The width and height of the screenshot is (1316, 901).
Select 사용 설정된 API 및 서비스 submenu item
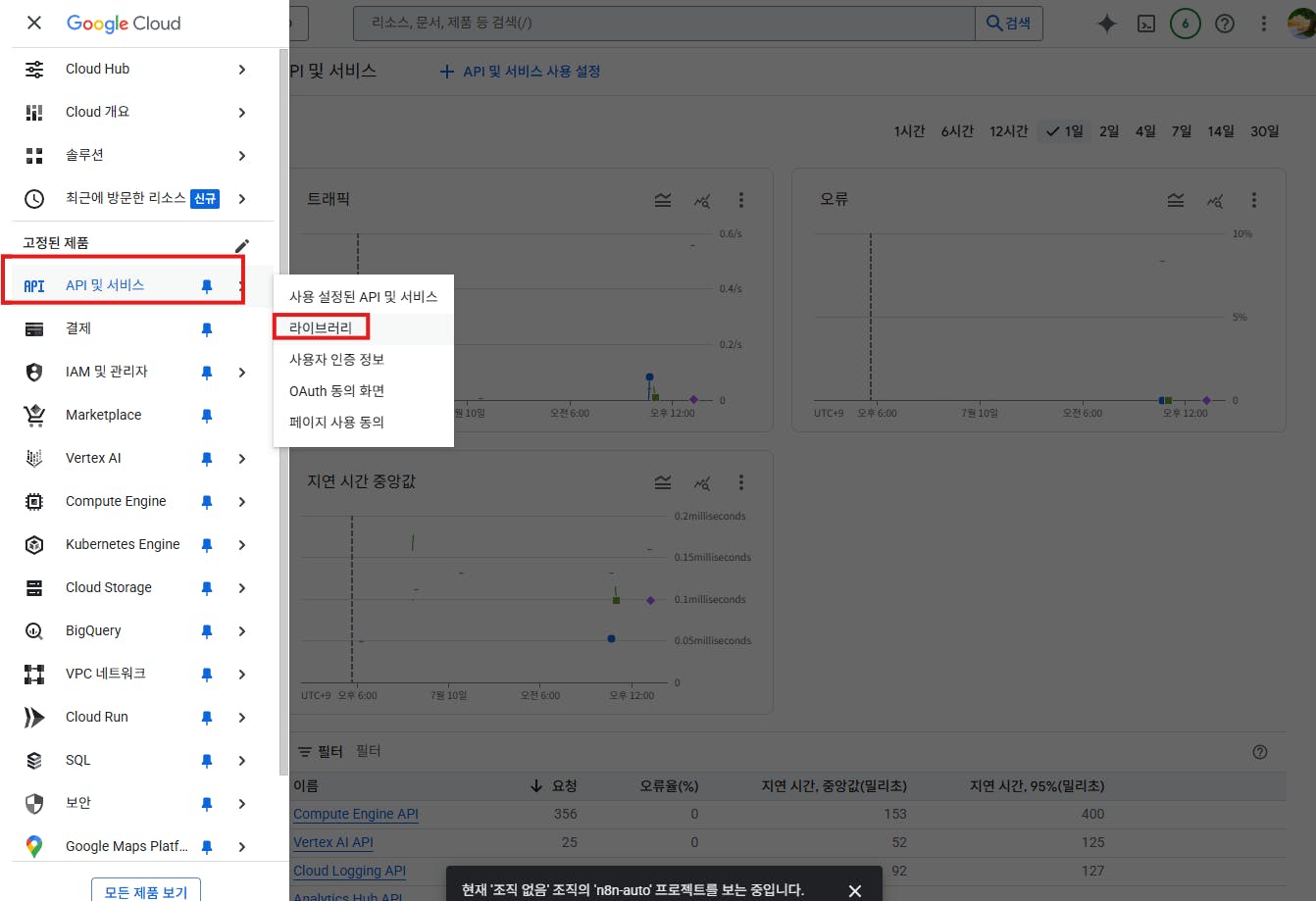[363, 296]
